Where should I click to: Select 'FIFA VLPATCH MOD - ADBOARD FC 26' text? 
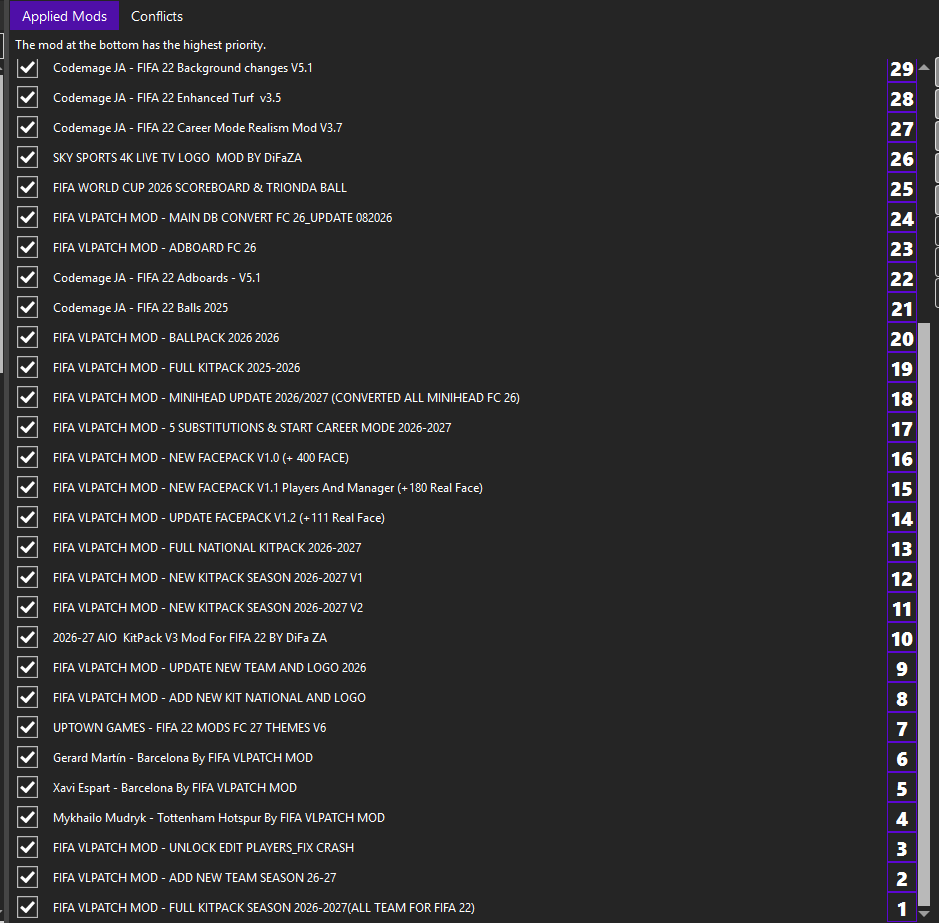coord(155,247)
